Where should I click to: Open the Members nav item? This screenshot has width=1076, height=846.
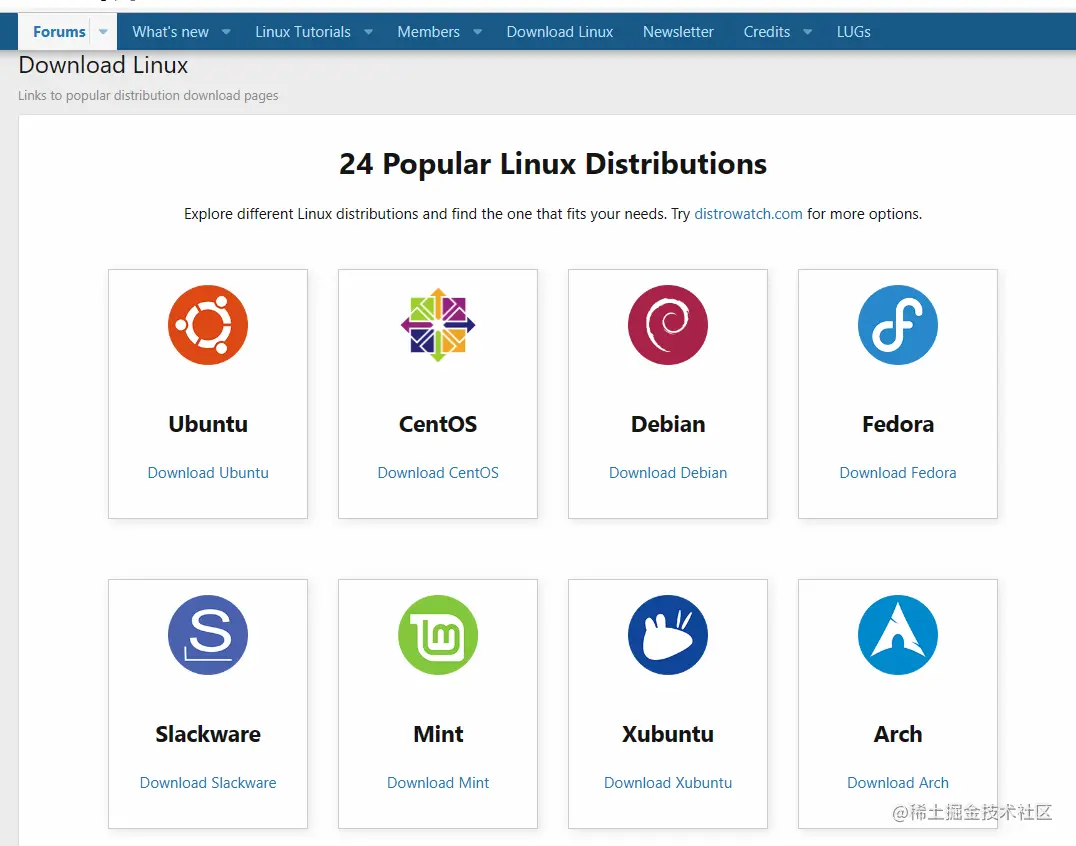coord(428,32)
